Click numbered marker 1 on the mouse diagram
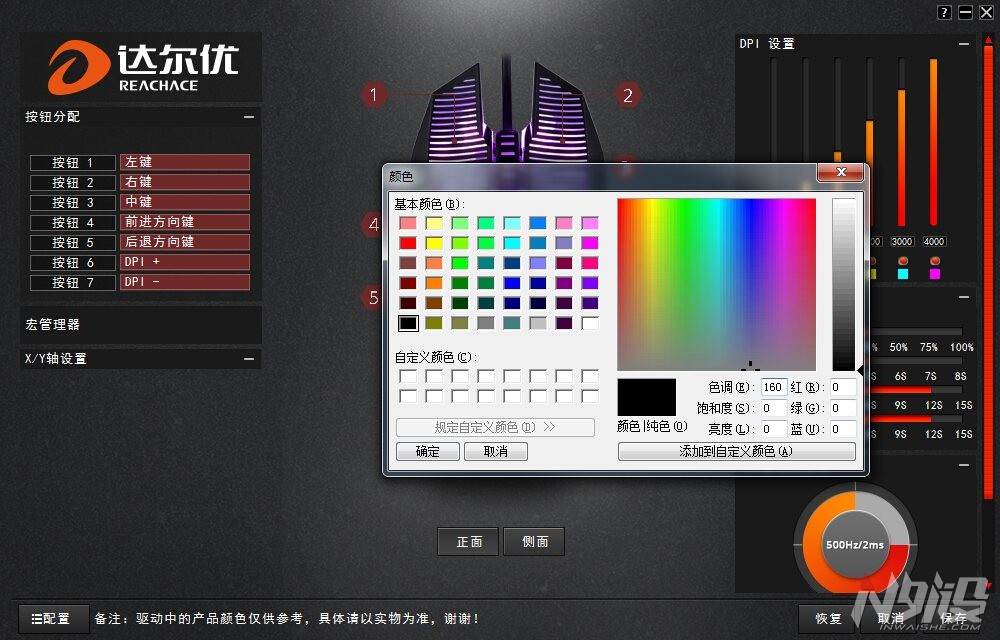 (x=374, y=95)
